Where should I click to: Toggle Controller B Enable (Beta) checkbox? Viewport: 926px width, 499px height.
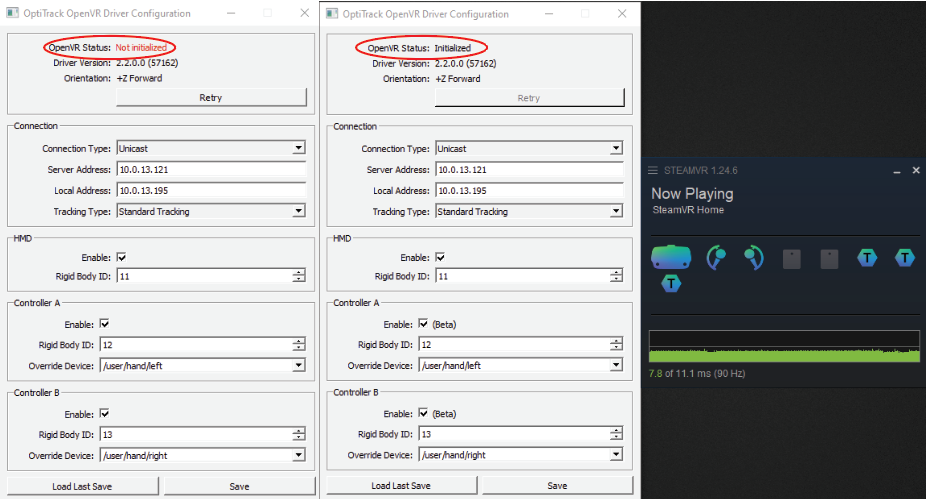pos(424,413)
